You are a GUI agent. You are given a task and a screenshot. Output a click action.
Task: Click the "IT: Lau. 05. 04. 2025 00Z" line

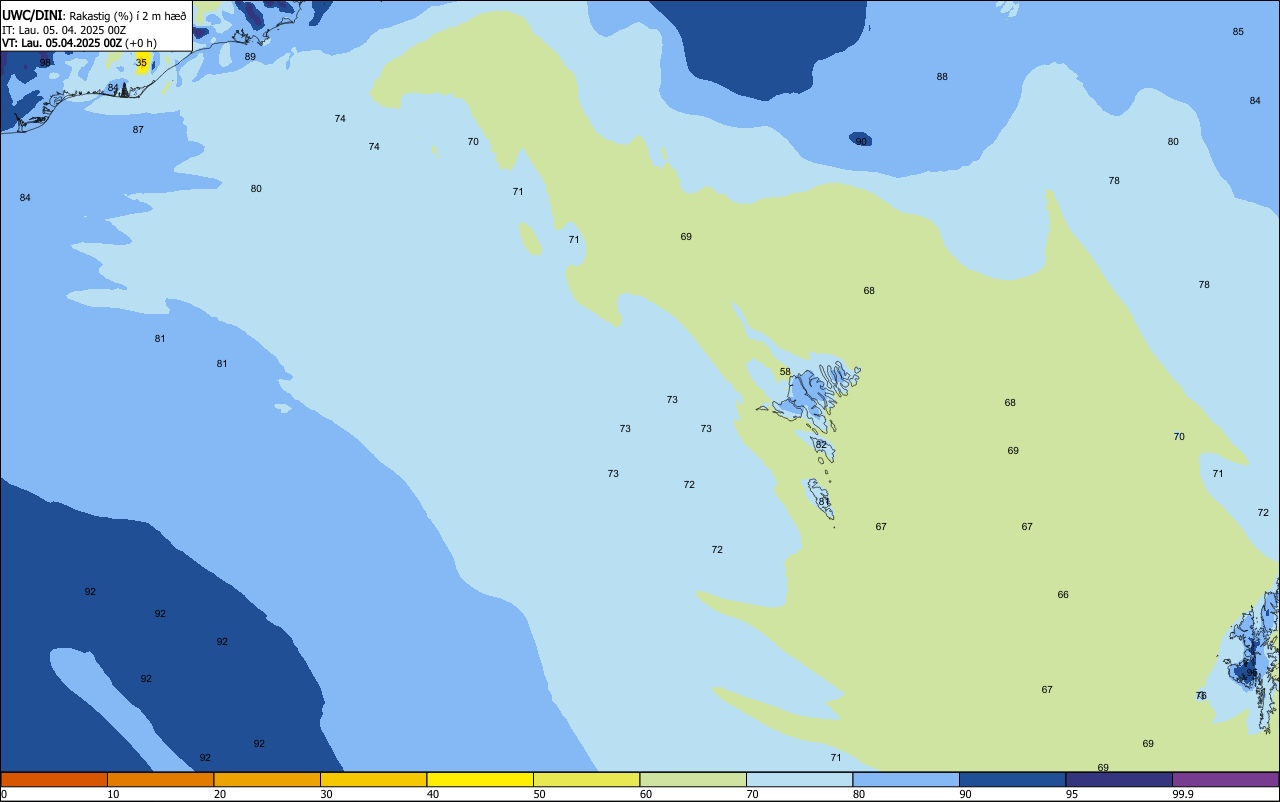tap(64, 30)
